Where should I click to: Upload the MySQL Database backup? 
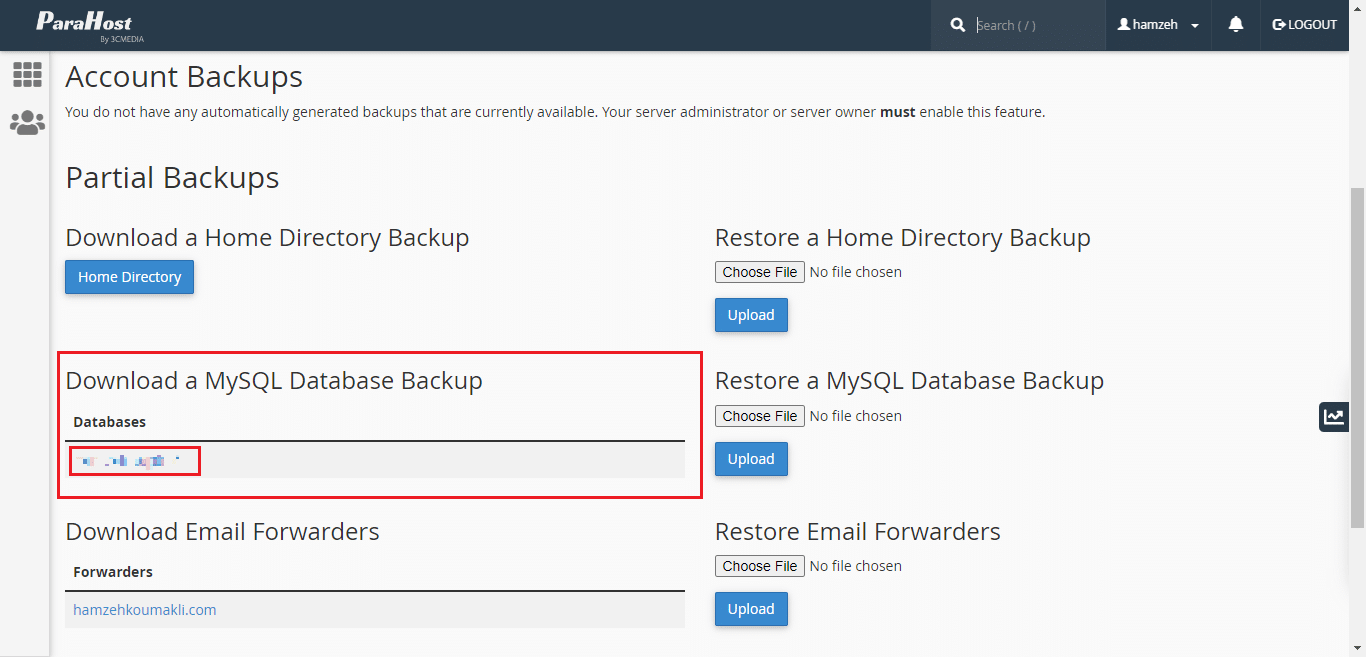point(751,459)
